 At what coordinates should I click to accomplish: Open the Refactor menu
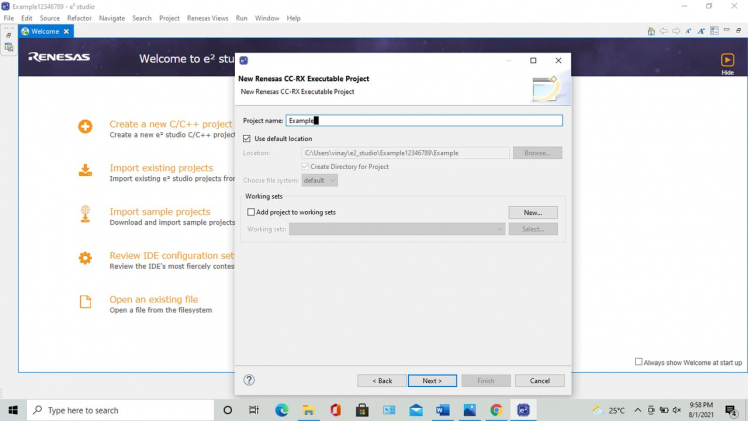tap(79, 18)
